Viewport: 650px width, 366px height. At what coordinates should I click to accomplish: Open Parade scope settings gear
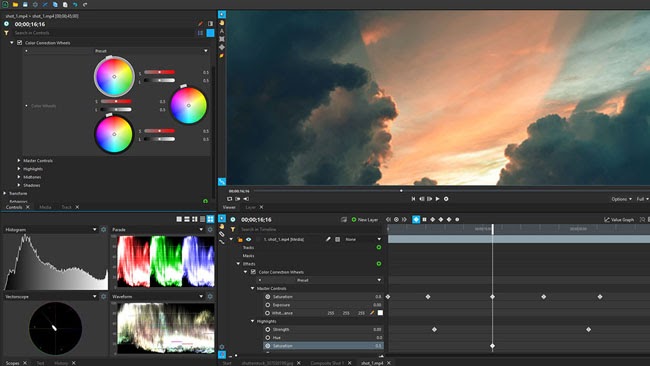(210, 229)
